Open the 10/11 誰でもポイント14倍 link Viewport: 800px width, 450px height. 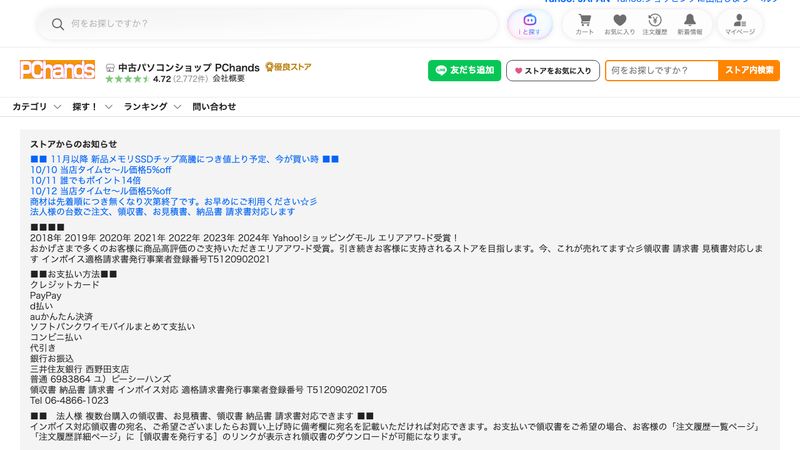click(x=85, y=180)
